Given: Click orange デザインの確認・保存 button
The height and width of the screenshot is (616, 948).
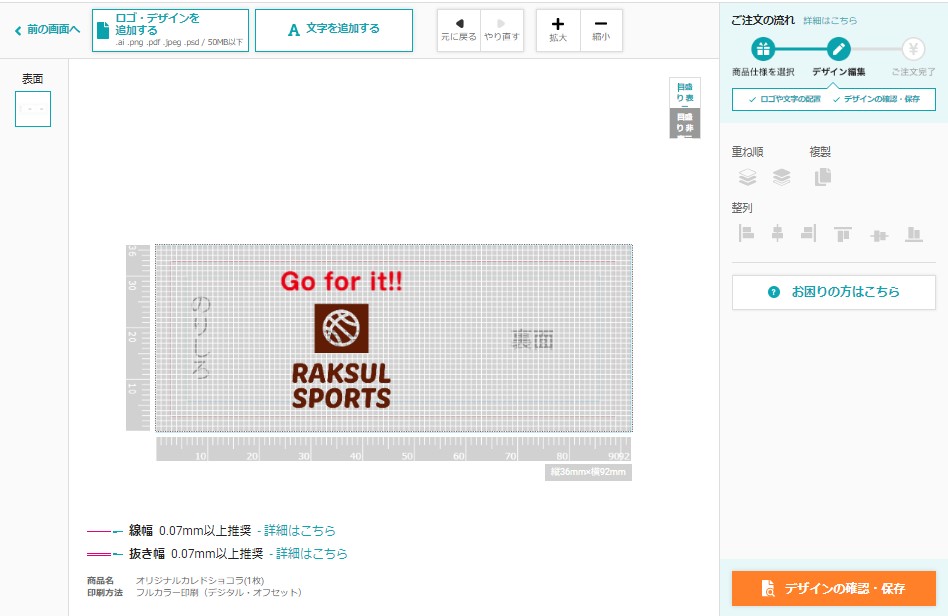Looking at the screenshot, I should [x=834, y=588].
